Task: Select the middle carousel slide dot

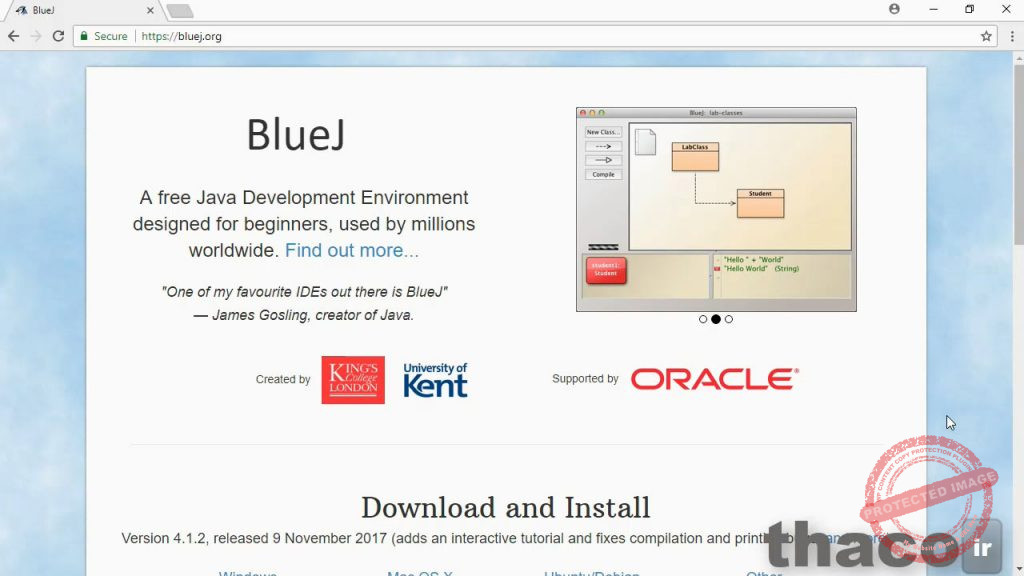Action: pyautogui.click(x=716, y=319)
